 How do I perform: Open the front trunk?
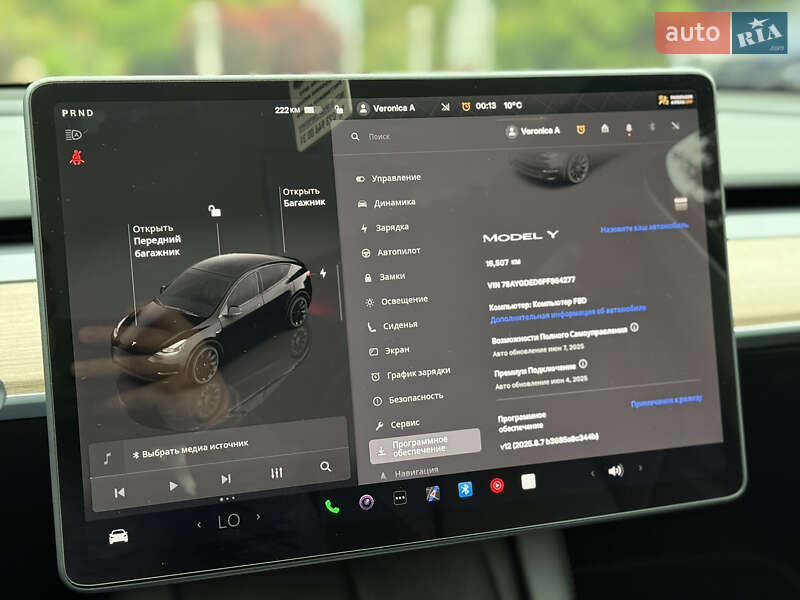(x=157, y=240)
